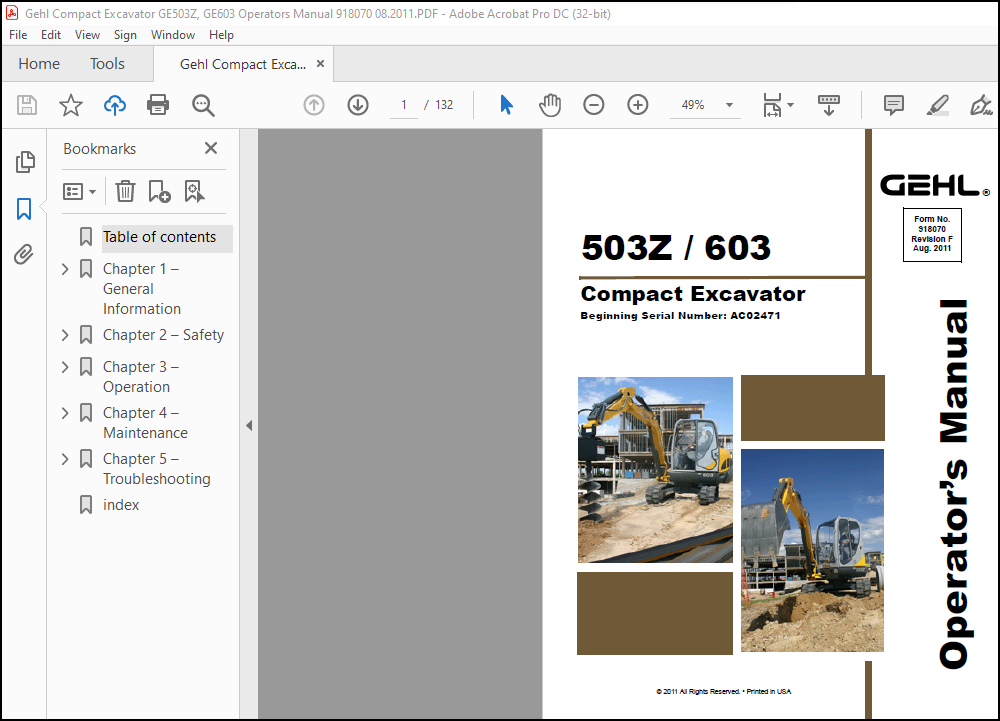Open the View menu
The width and height of the screenshot is (1000, 721).
(87, 35)
